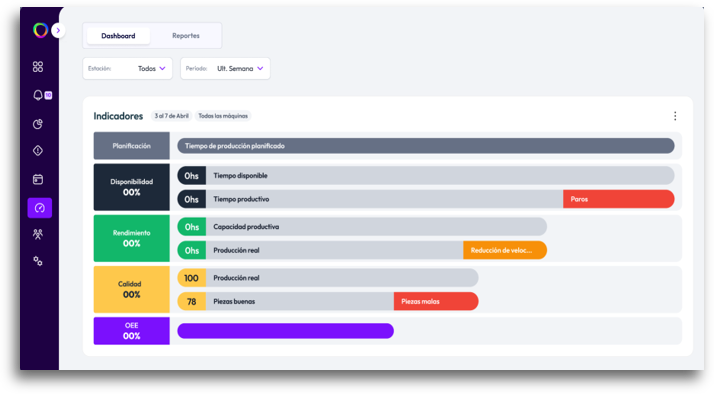Open the pie chart analytics icon
This screenshot has width=714, height=394.
click(x=38, y=124)
